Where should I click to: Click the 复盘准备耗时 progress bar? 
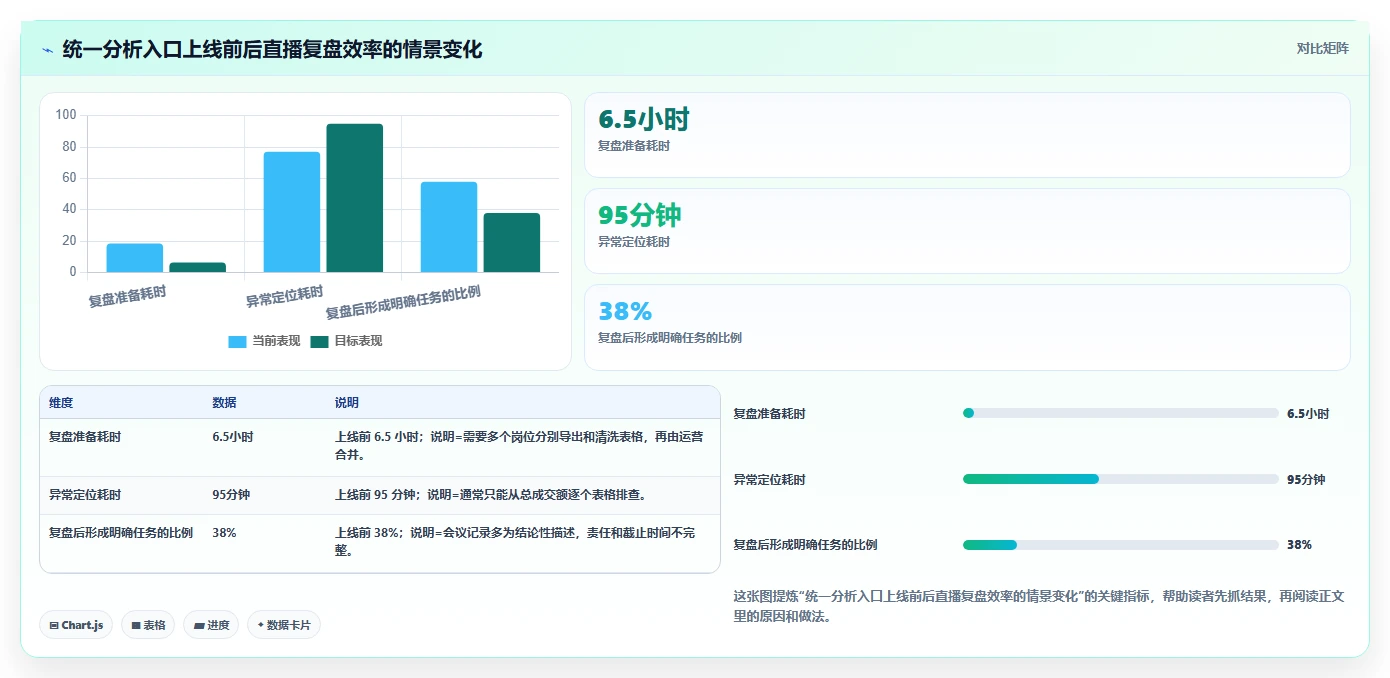(1121, 413)
